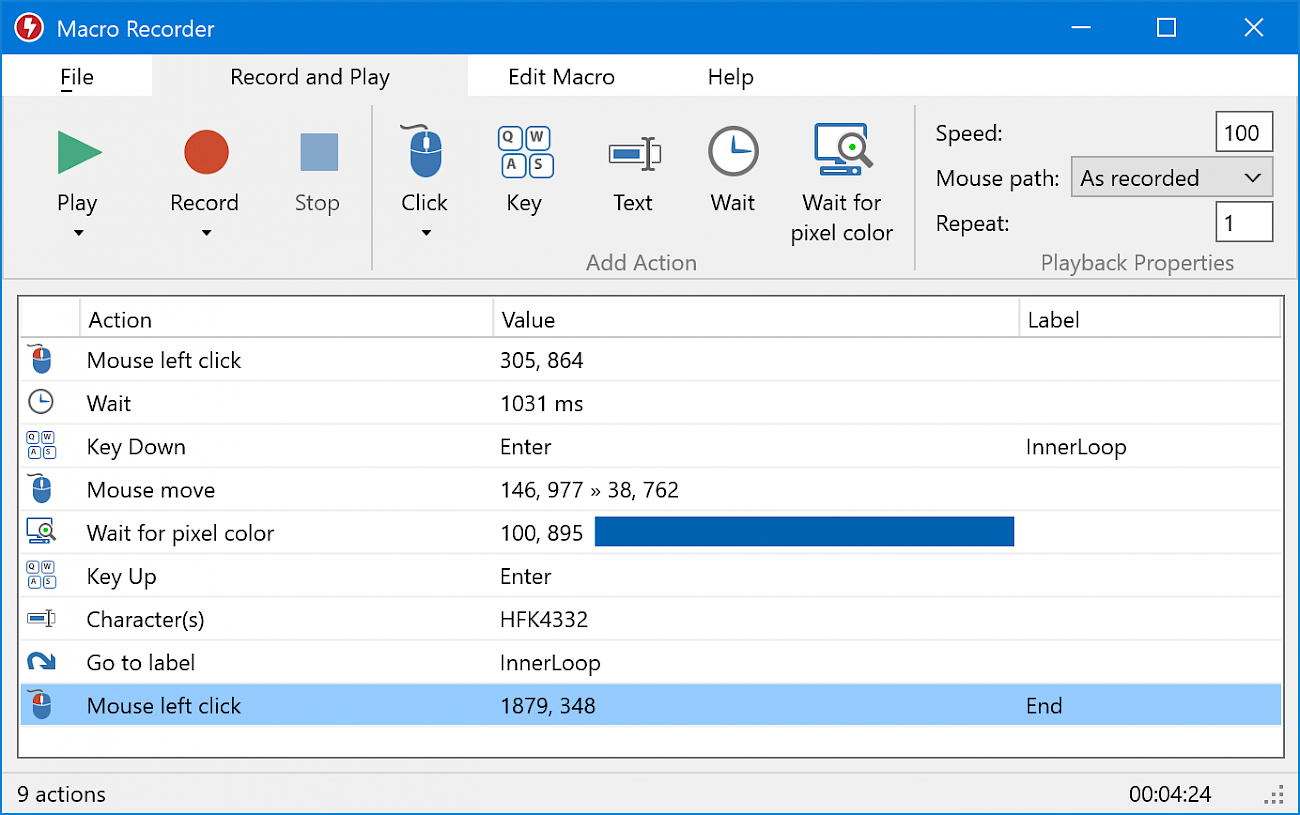The width and height of the screenshot is (1300, 815).
Task: Expand the Click dropdown arrow
Action: pos(424,232)
